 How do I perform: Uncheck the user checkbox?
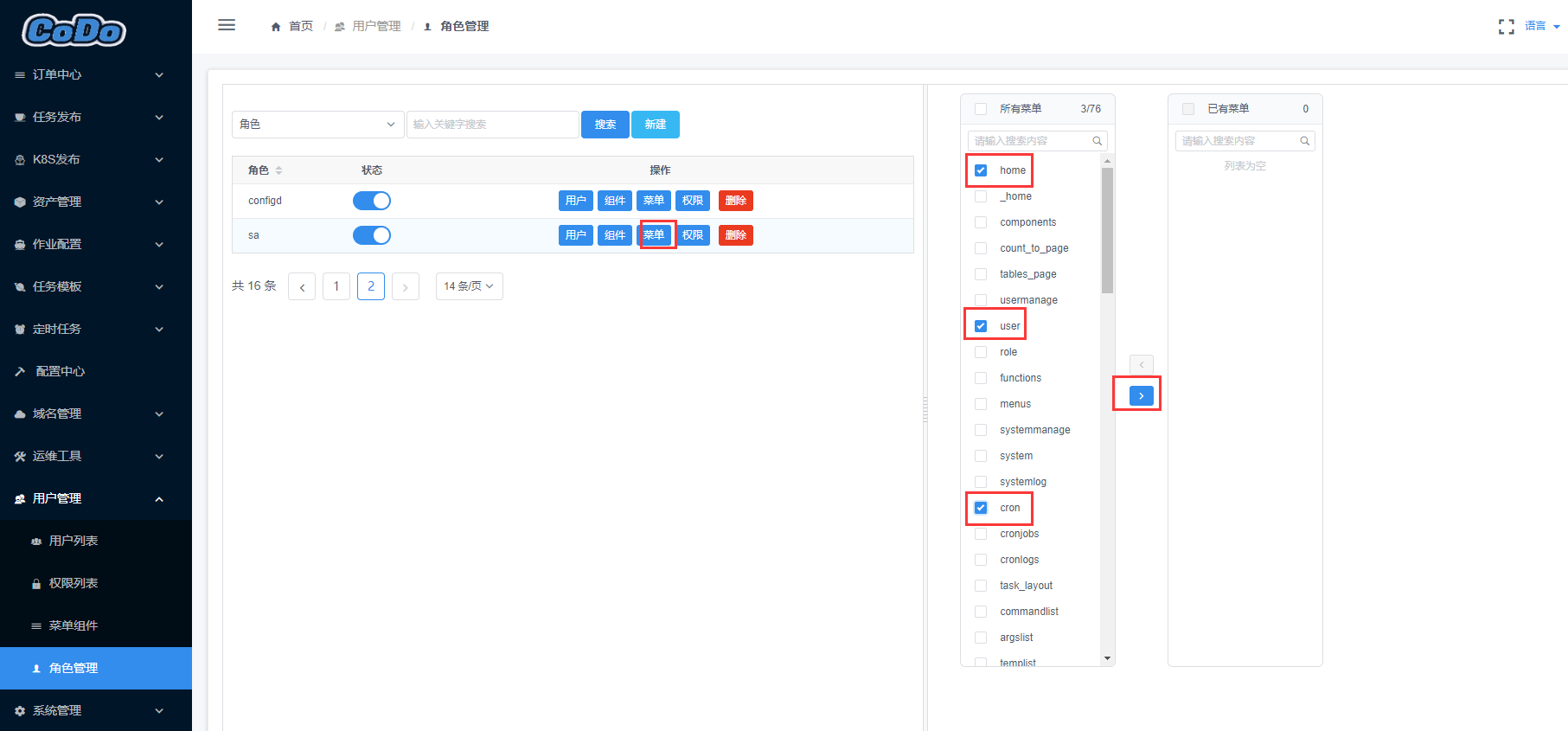[981, 326]
